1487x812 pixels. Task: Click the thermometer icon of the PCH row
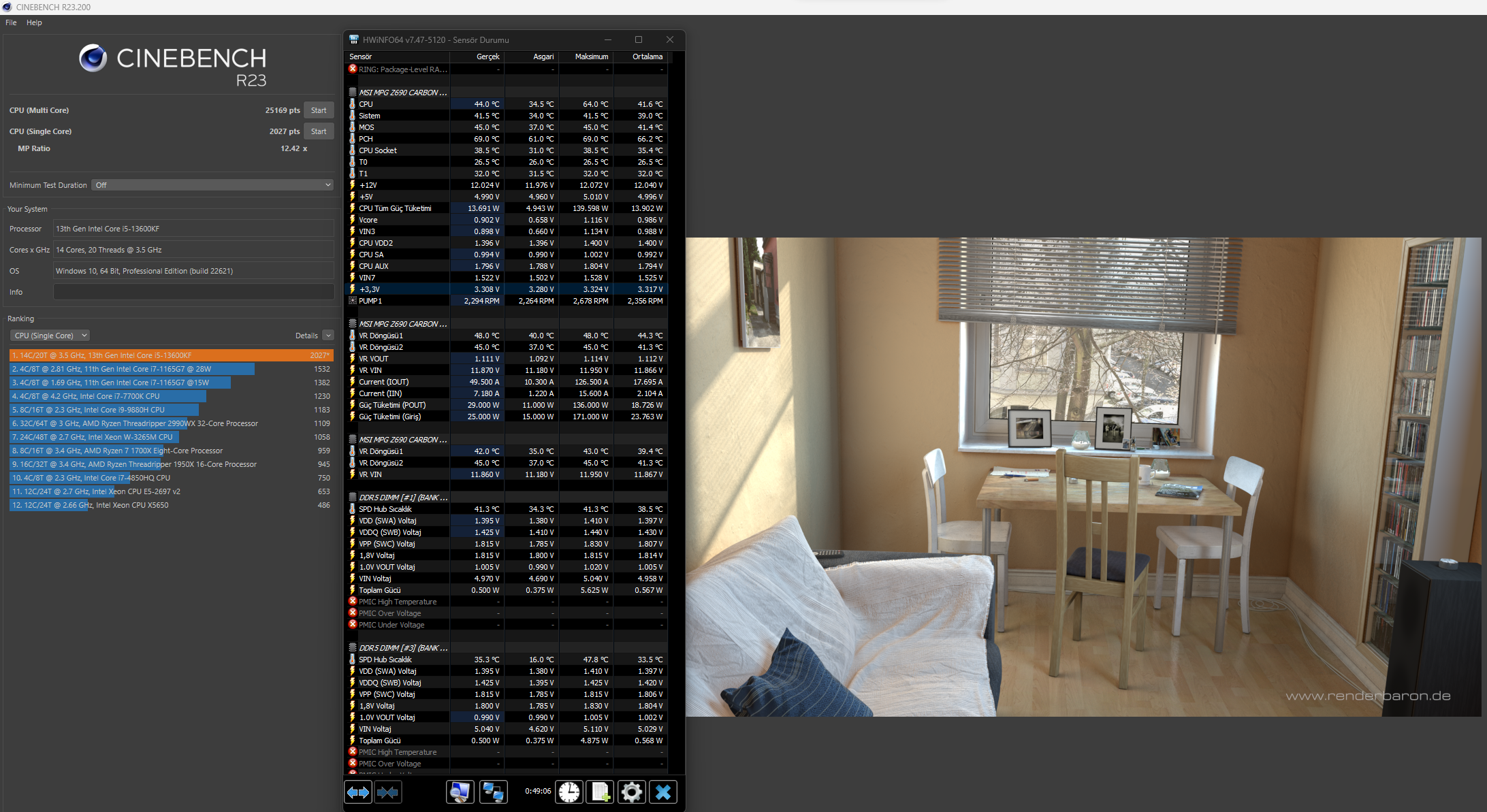[x=353, y=139]
